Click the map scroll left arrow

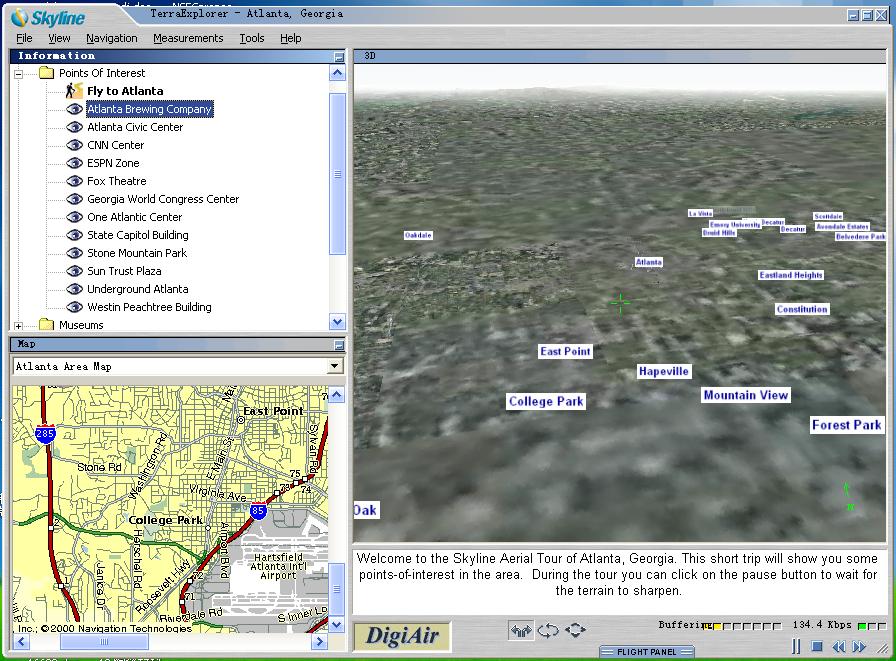tap(21, 642)
